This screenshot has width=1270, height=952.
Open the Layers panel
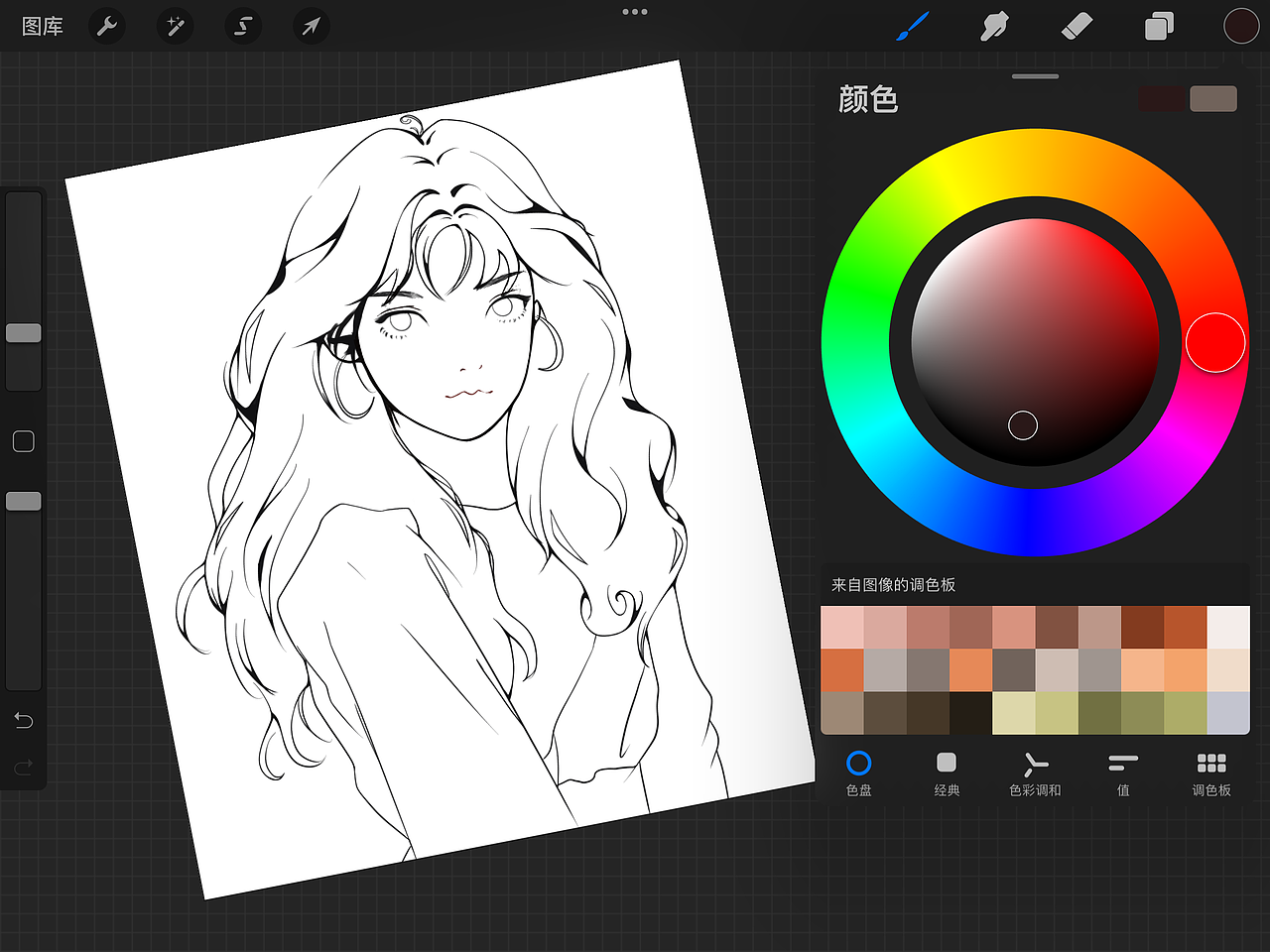pyautogui.click(x=1159, y=26)
